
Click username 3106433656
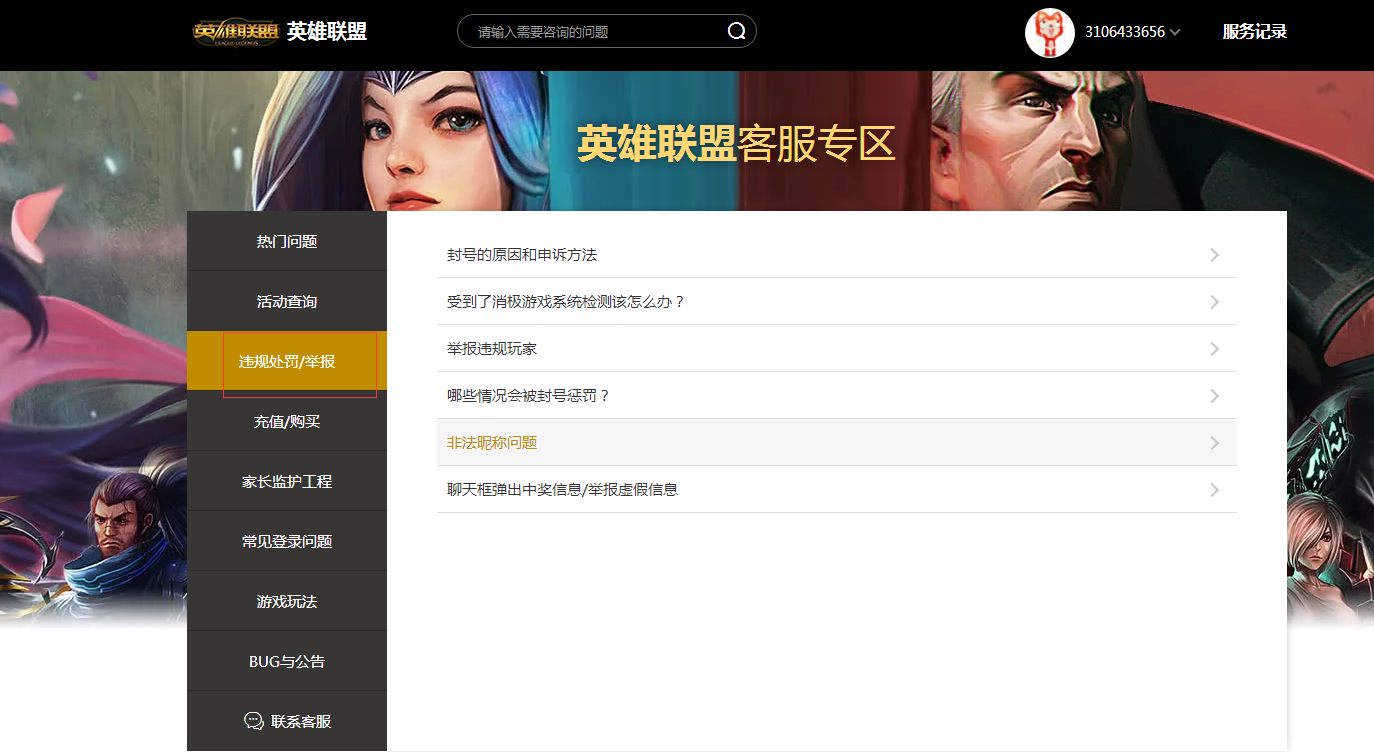point(1125,32)
